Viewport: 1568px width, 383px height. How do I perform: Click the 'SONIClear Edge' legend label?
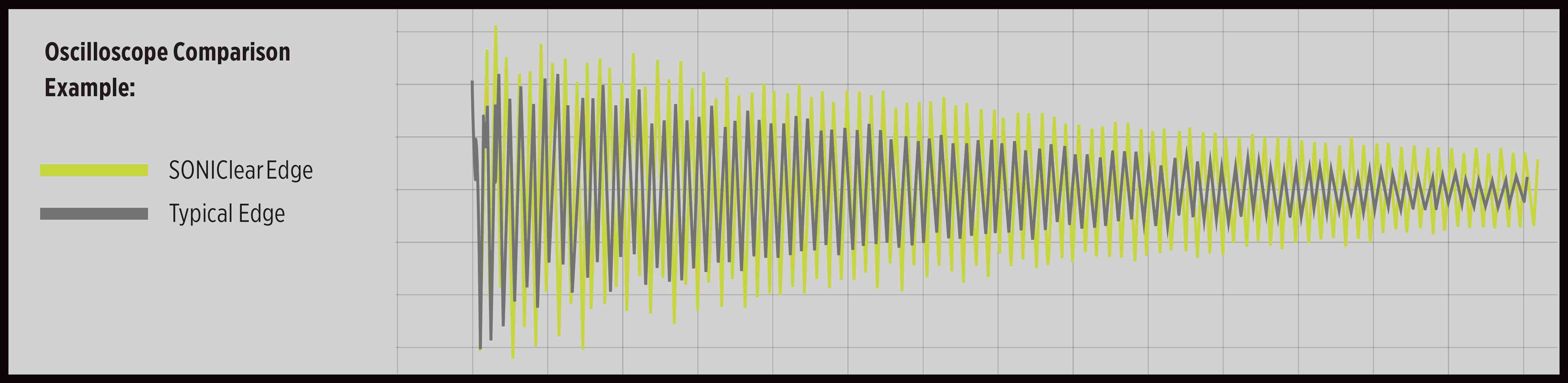[x=241, y=170]
